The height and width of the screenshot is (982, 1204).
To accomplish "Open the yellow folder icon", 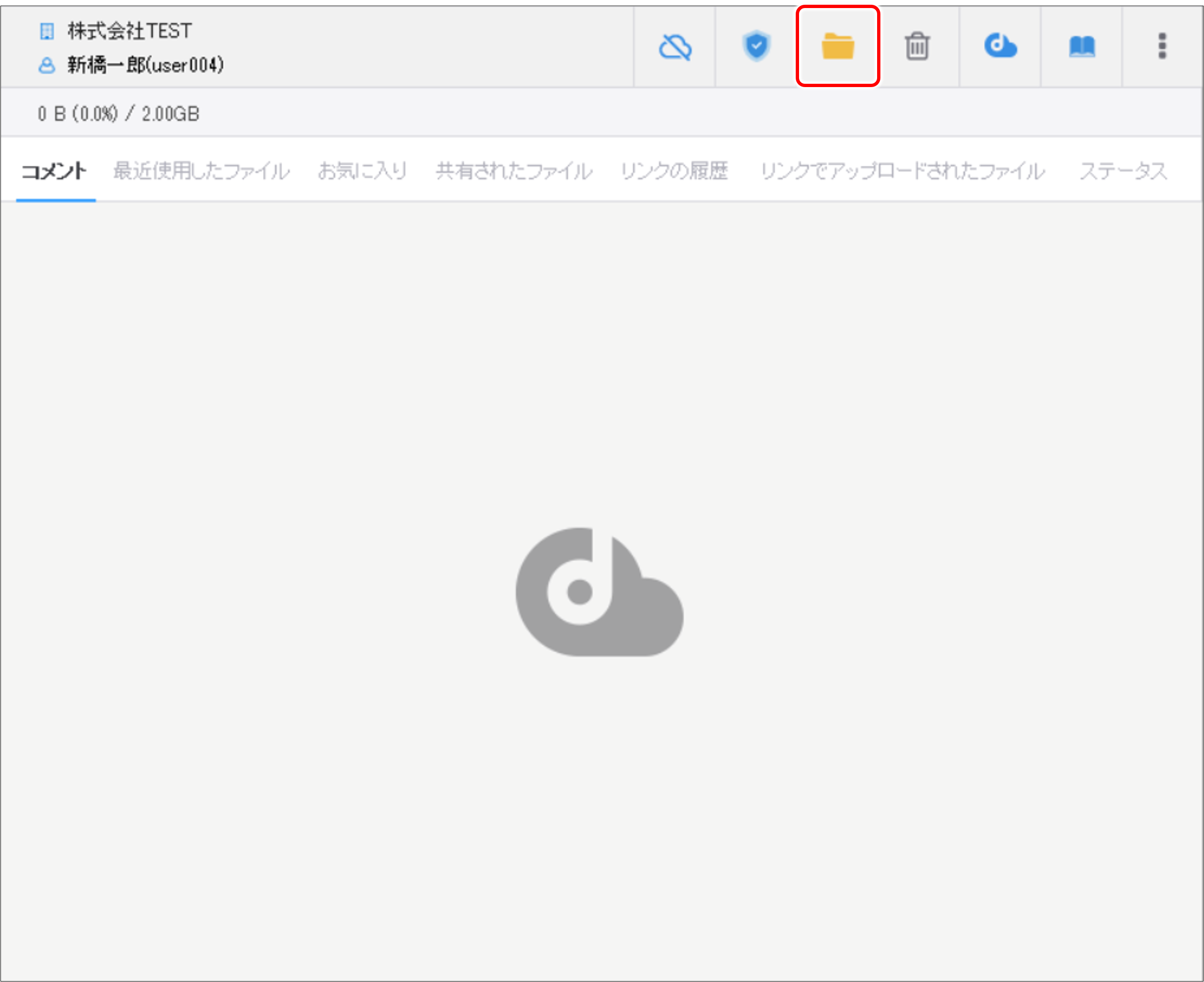I will [837, 46].
